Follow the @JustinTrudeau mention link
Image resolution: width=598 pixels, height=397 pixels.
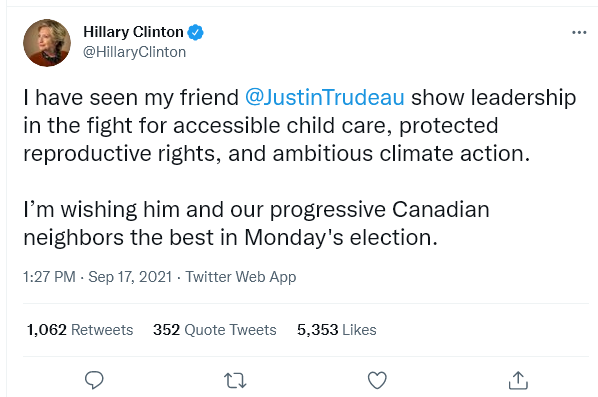tap(325, 97)
